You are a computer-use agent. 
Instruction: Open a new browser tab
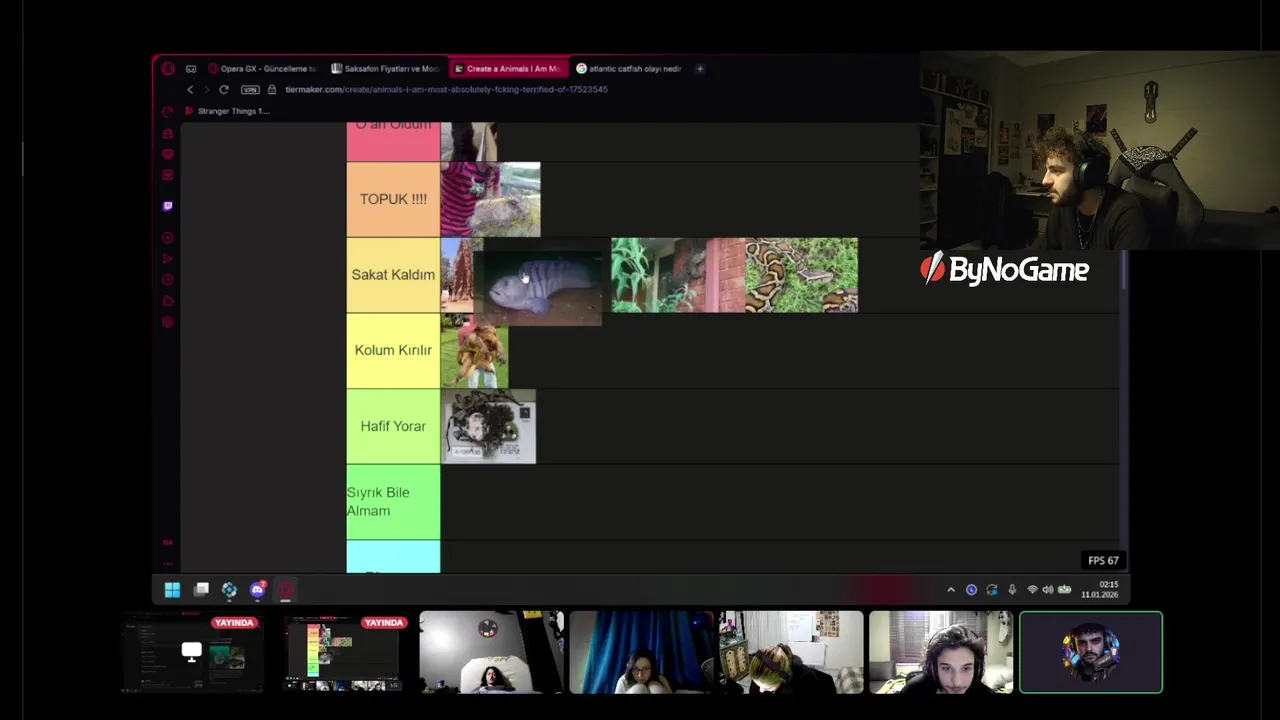[x=700, y=69]
